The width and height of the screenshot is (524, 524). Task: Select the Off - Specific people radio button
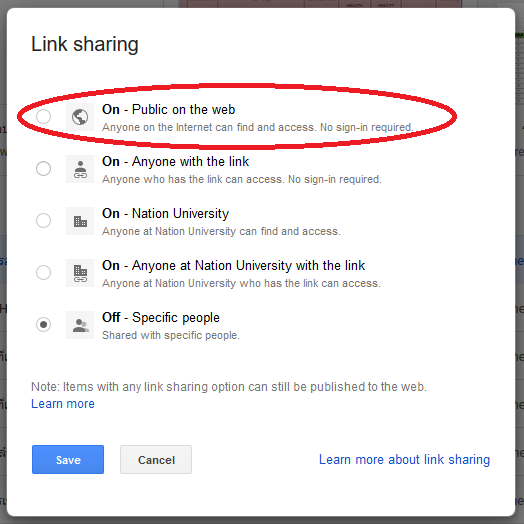coord(43,324)
